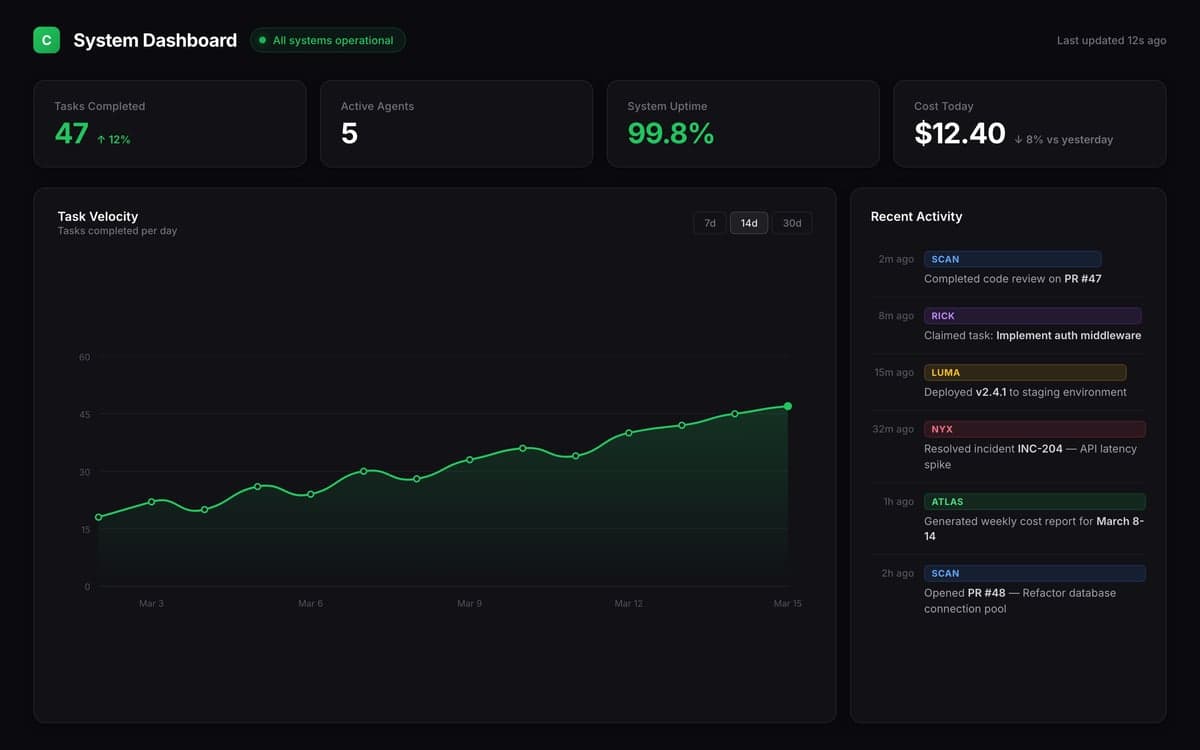Click the green C logo icon
This screenshot has height=750, width=1200.
tap(46, 40)
